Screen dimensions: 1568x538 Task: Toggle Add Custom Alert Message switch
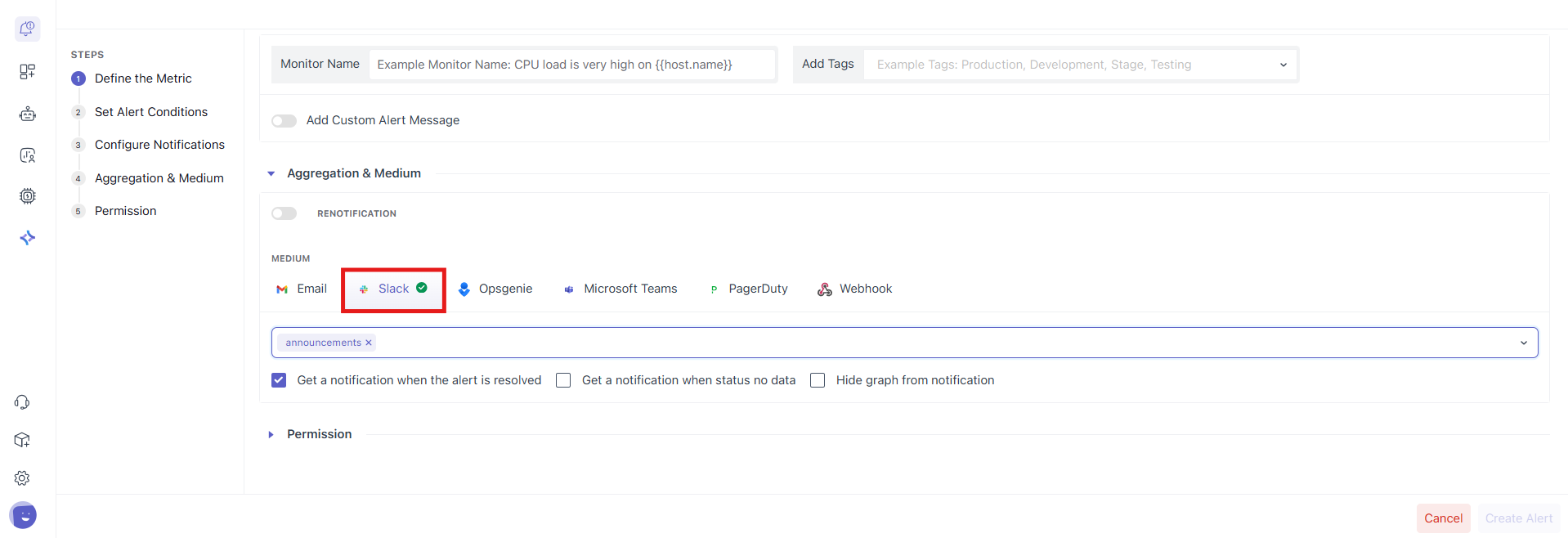coord(284,121)
